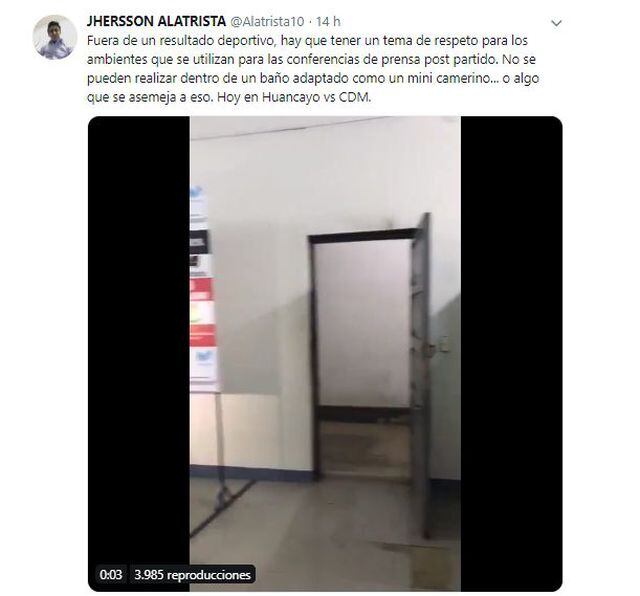
Task: Click the 3.985 reproducciones view counter
Action: click(192, 574)
